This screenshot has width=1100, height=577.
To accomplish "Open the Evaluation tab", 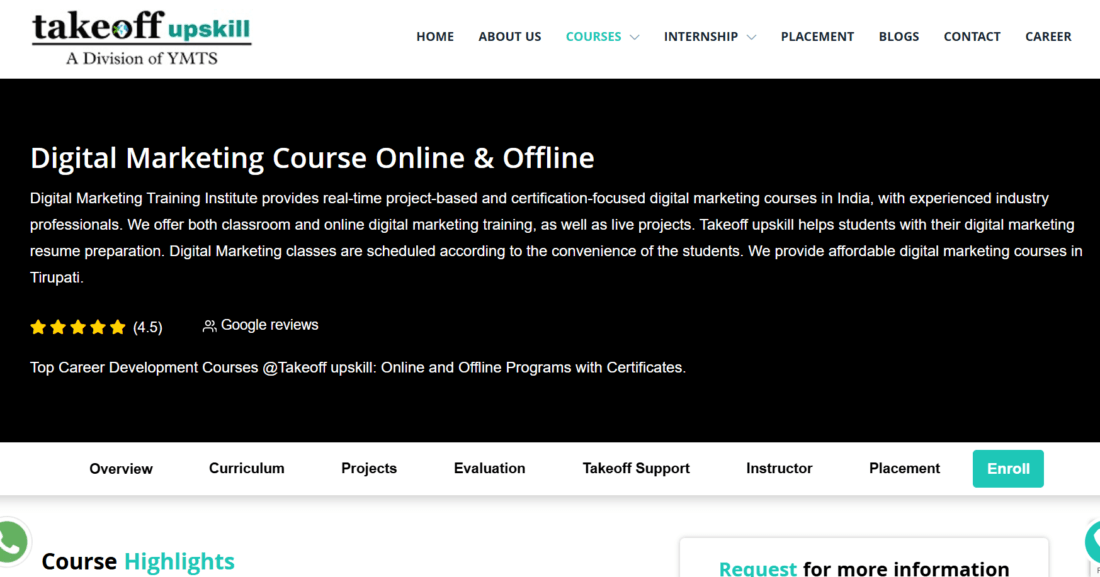I will coord(489,468).
